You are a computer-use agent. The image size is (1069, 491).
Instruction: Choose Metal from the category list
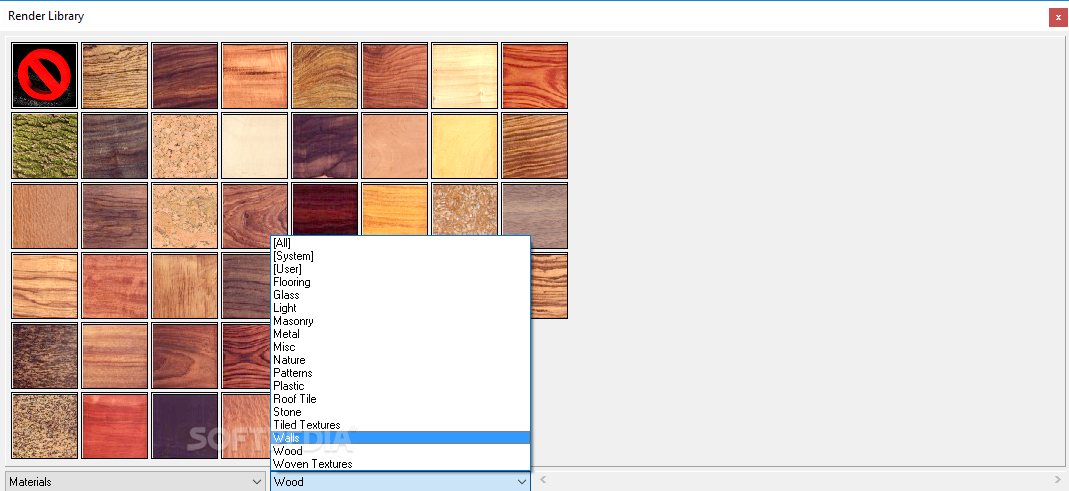click(x=400, y=333)
